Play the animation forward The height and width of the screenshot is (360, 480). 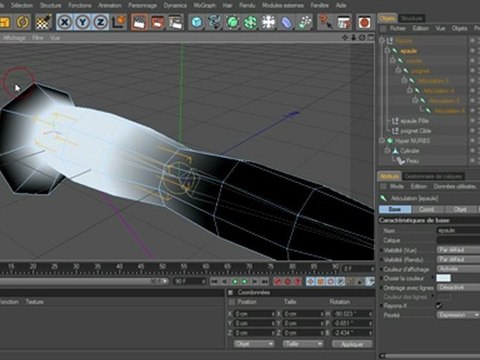[x=245, y=282]
